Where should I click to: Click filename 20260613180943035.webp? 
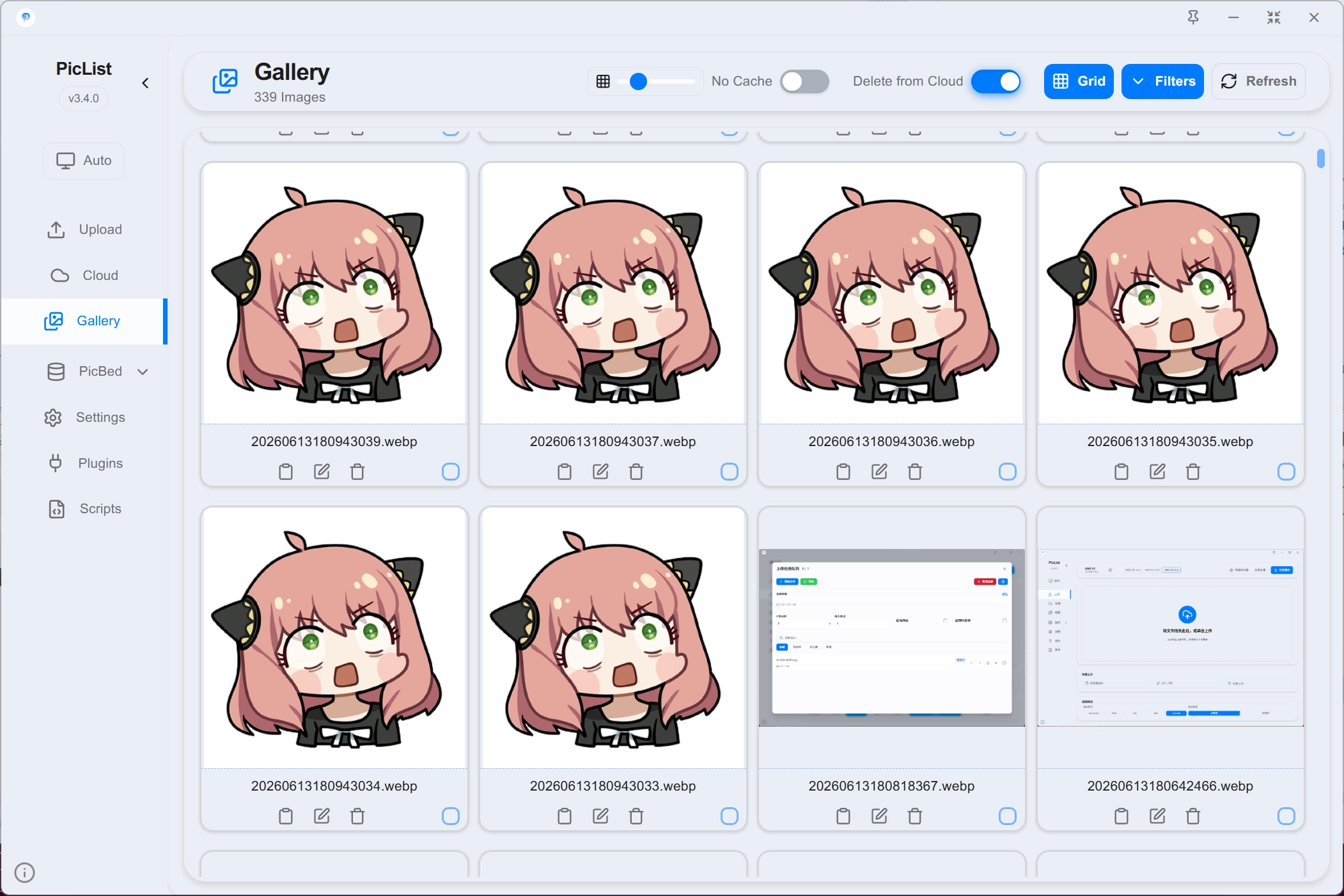[x=1170, y=442]
